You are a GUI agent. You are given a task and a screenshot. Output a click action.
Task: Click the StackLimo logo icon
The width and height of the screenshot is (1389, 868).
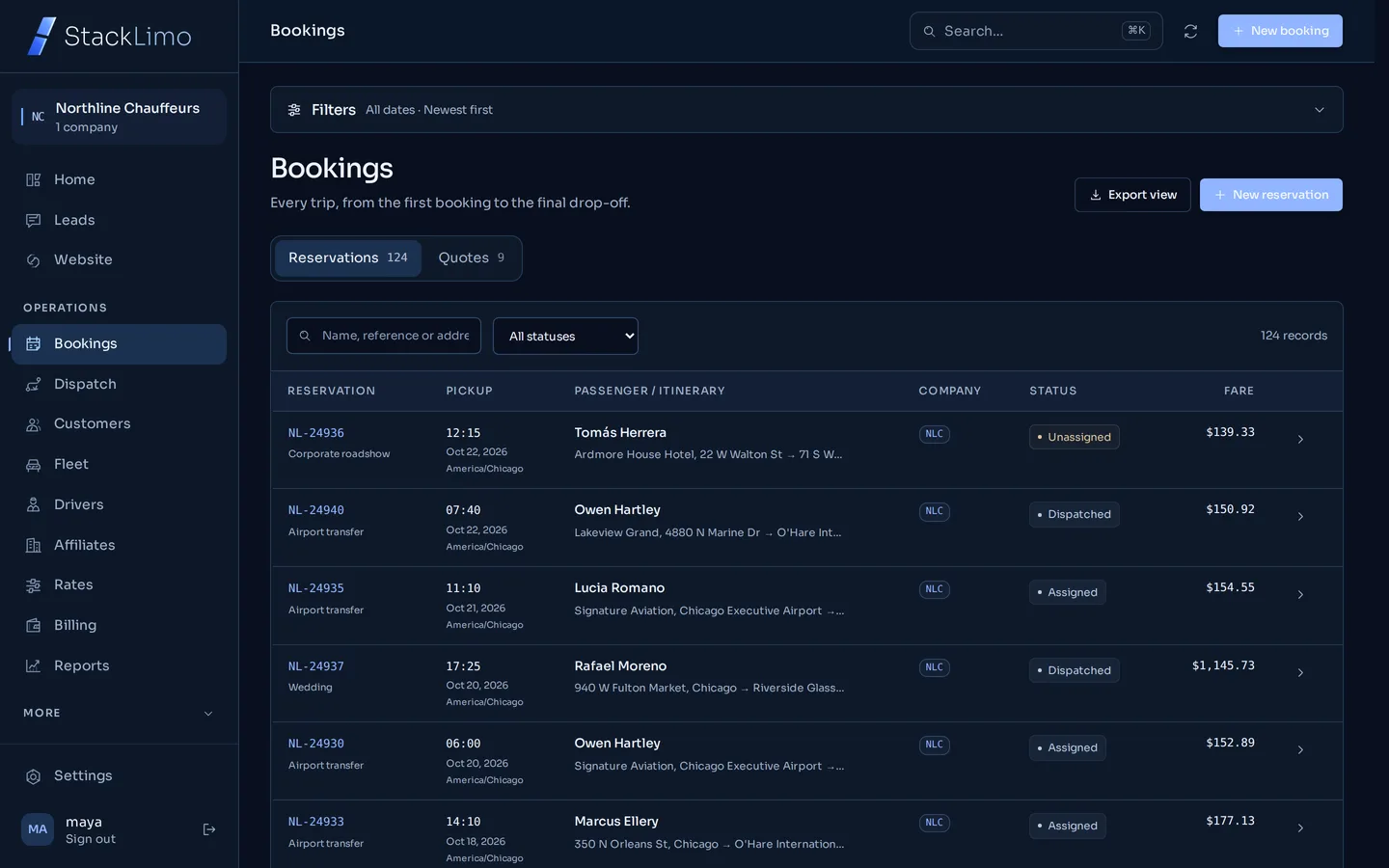coord(41,37)
